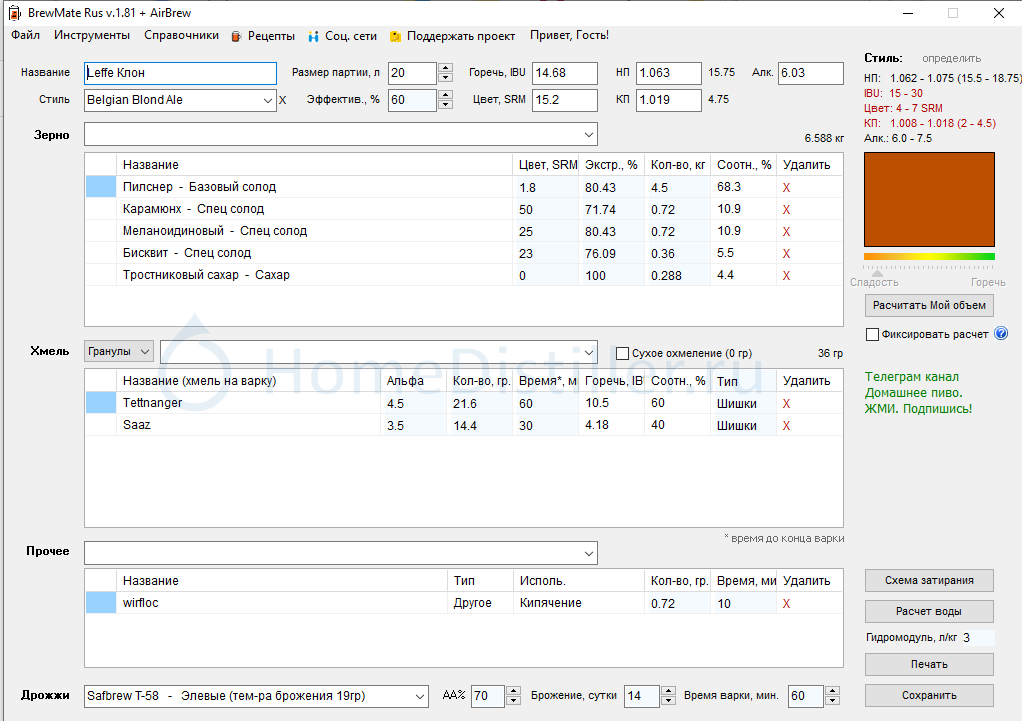Click the Алк. field 6.03
1022x721 pixels.
[811, 73]
